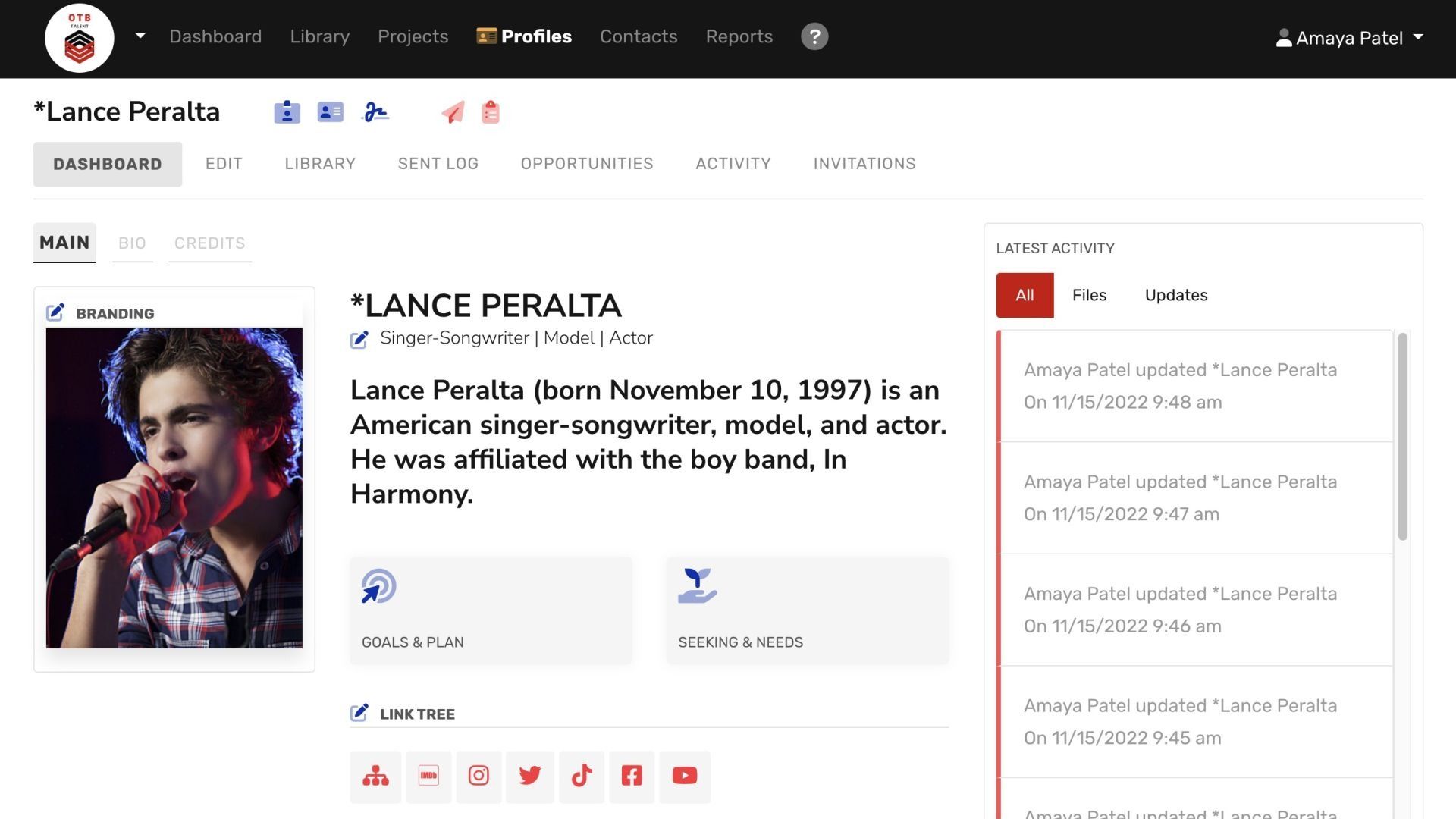This screenshot has width=1456, height=819.
Task: Open the TikTok link icon
Action: [x=582, y=776]
